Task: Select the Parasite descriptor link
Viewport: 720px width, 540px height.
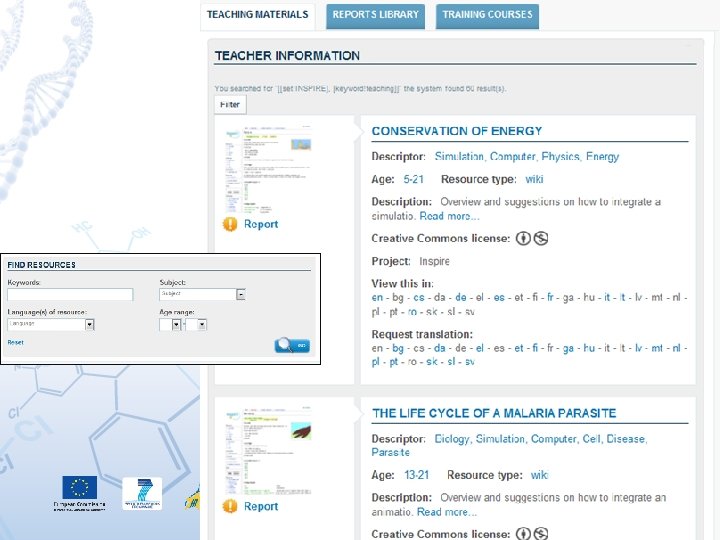Action: coord(390,452)
